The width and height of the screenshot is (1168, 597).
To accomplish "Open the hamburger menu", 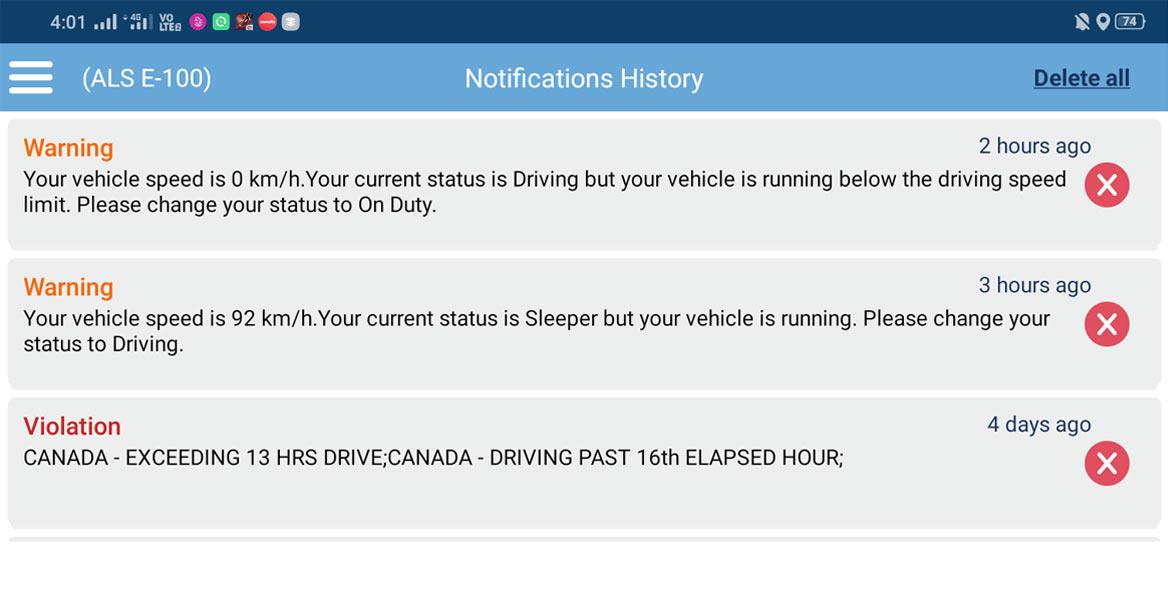I will 31,77.
